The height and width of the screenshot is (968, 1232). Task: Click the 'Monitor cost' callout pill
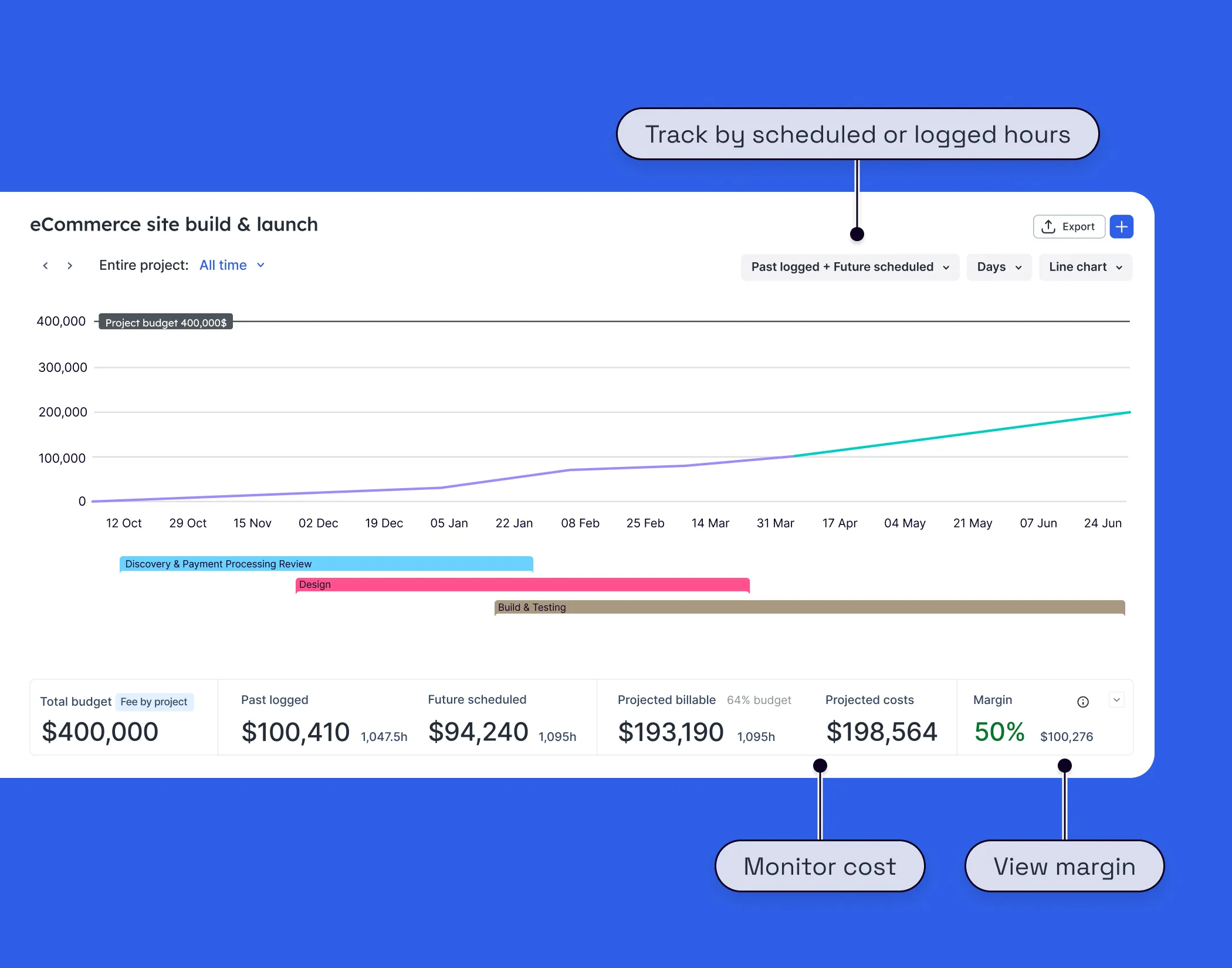pos(820,867)
